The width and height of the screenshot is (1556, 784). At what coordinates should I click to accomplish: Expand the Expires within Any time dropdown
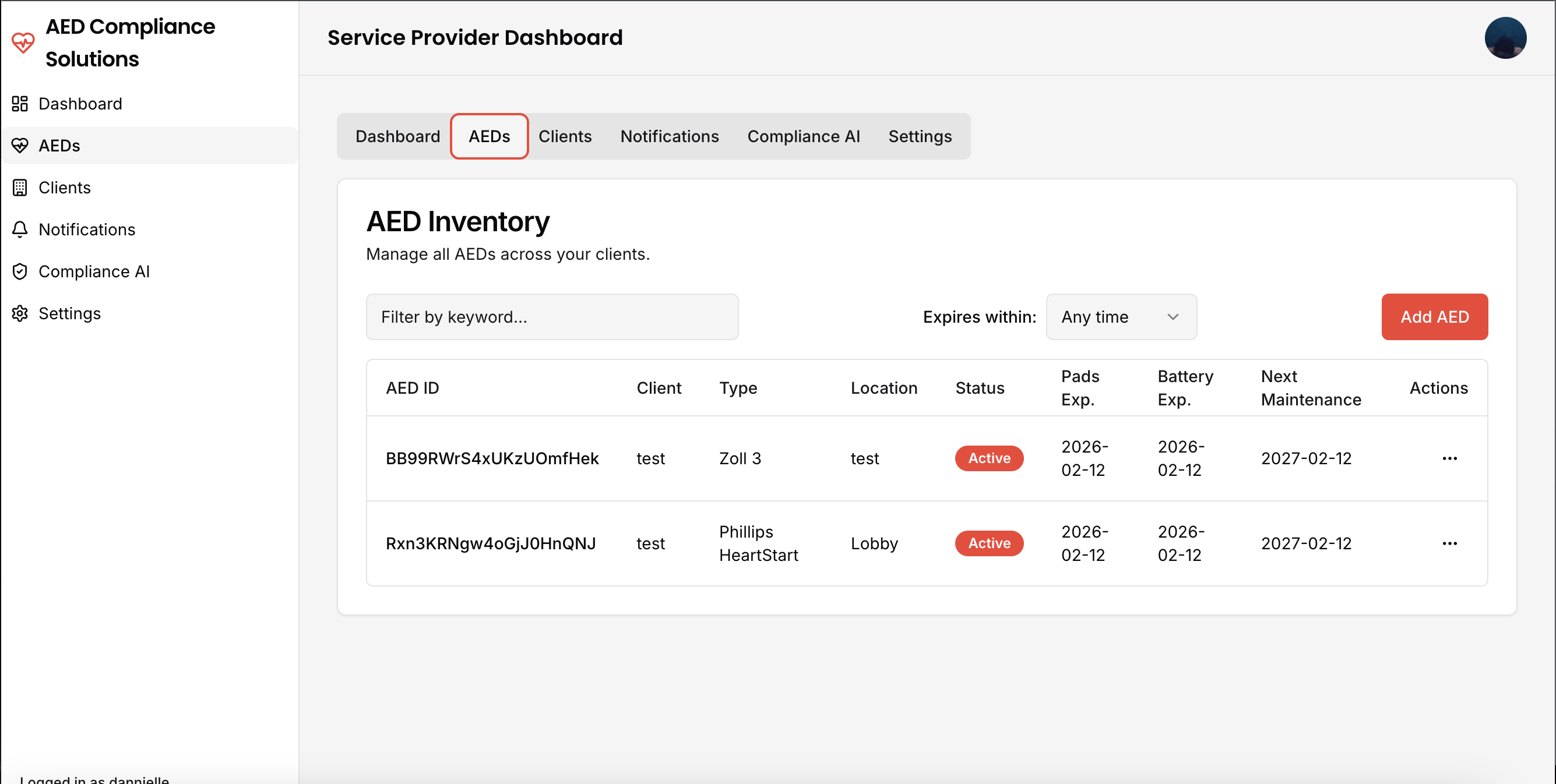[1121, 317]
